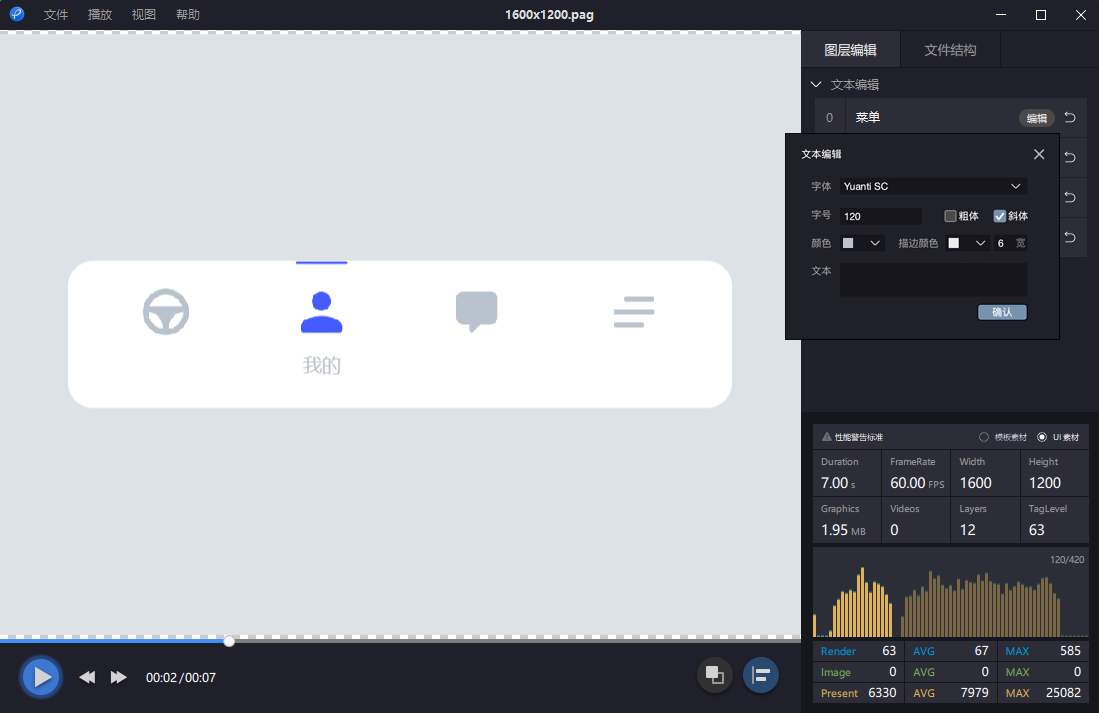The image size is (1099, 713).
Task: Uncheck the 斜体 italic checkbox
Action: 999,216
